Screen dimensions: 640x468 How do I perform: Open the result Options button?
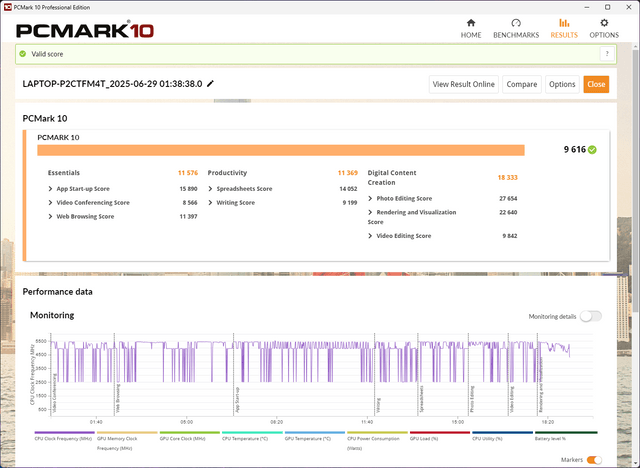pyautogui.click(x=562, y=84)
